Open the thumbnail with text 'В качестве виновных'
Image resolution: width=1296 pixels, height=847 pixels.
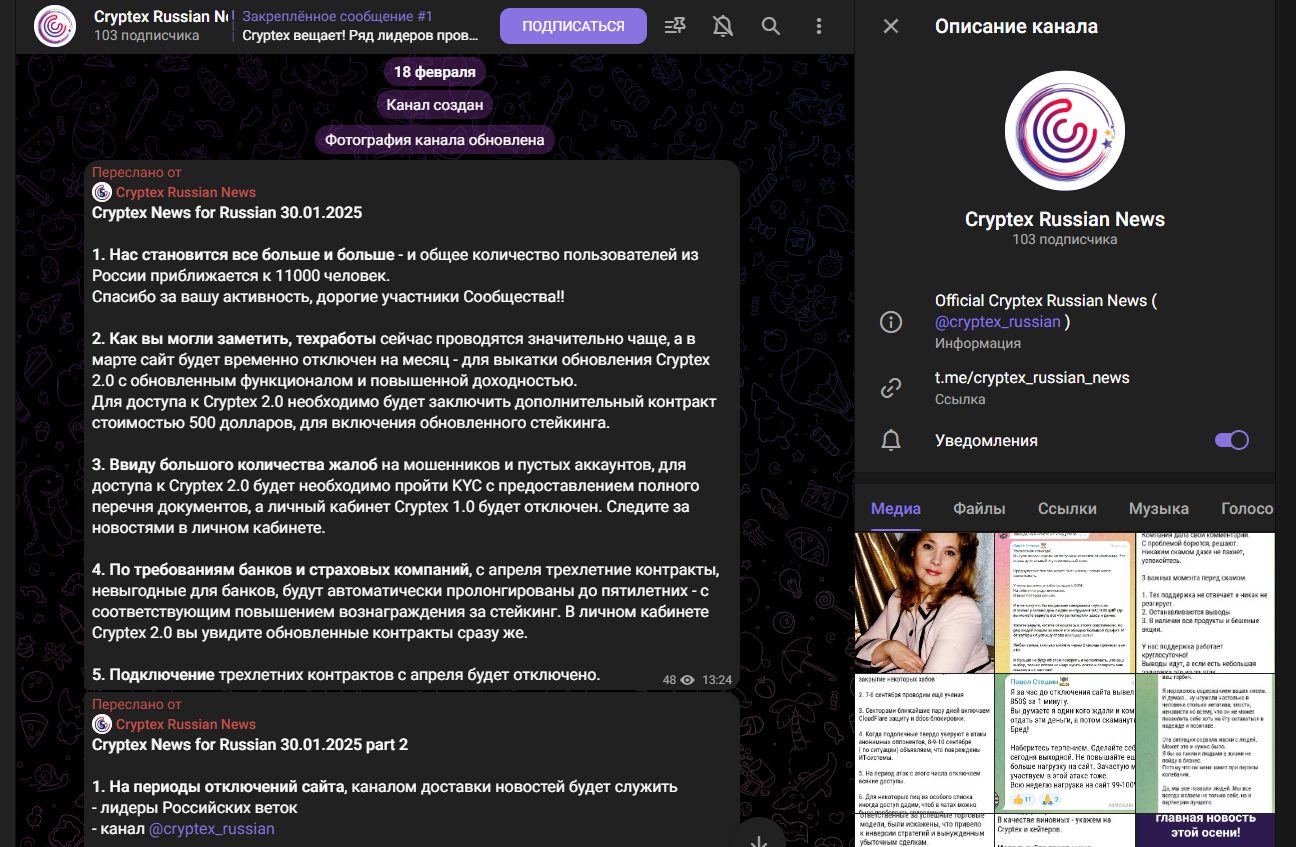[1065, 830]
